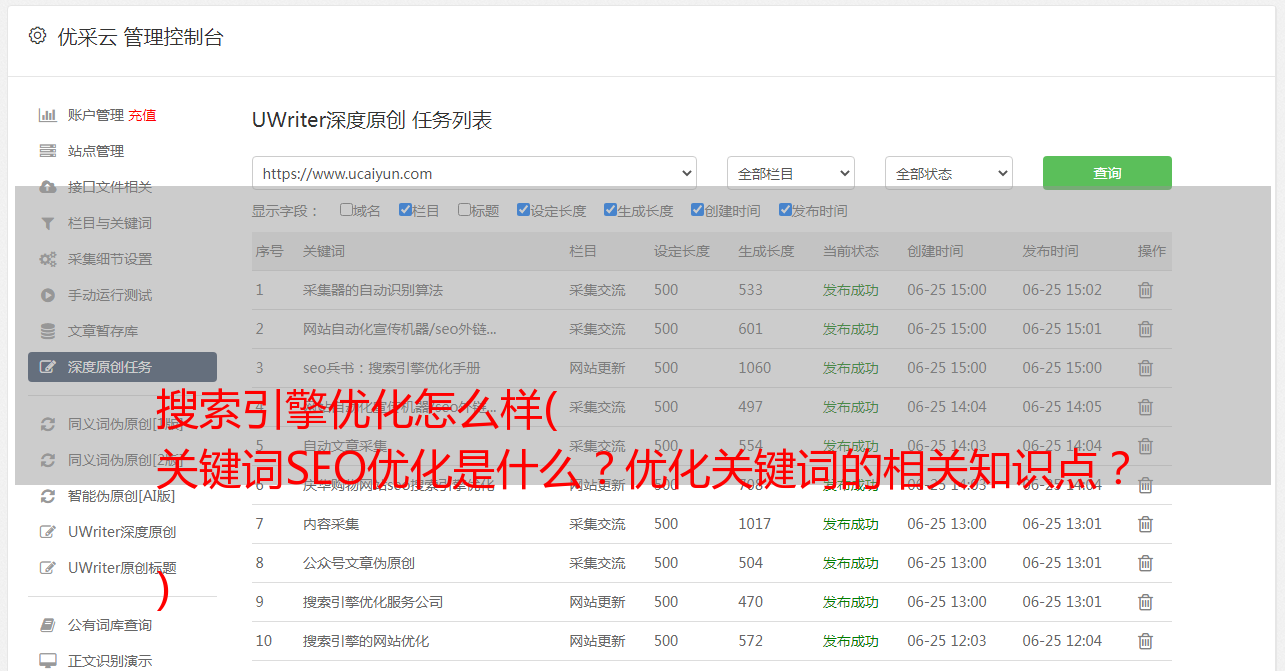Select UWriter深度原创 in the sidebar

click(122, 532)
